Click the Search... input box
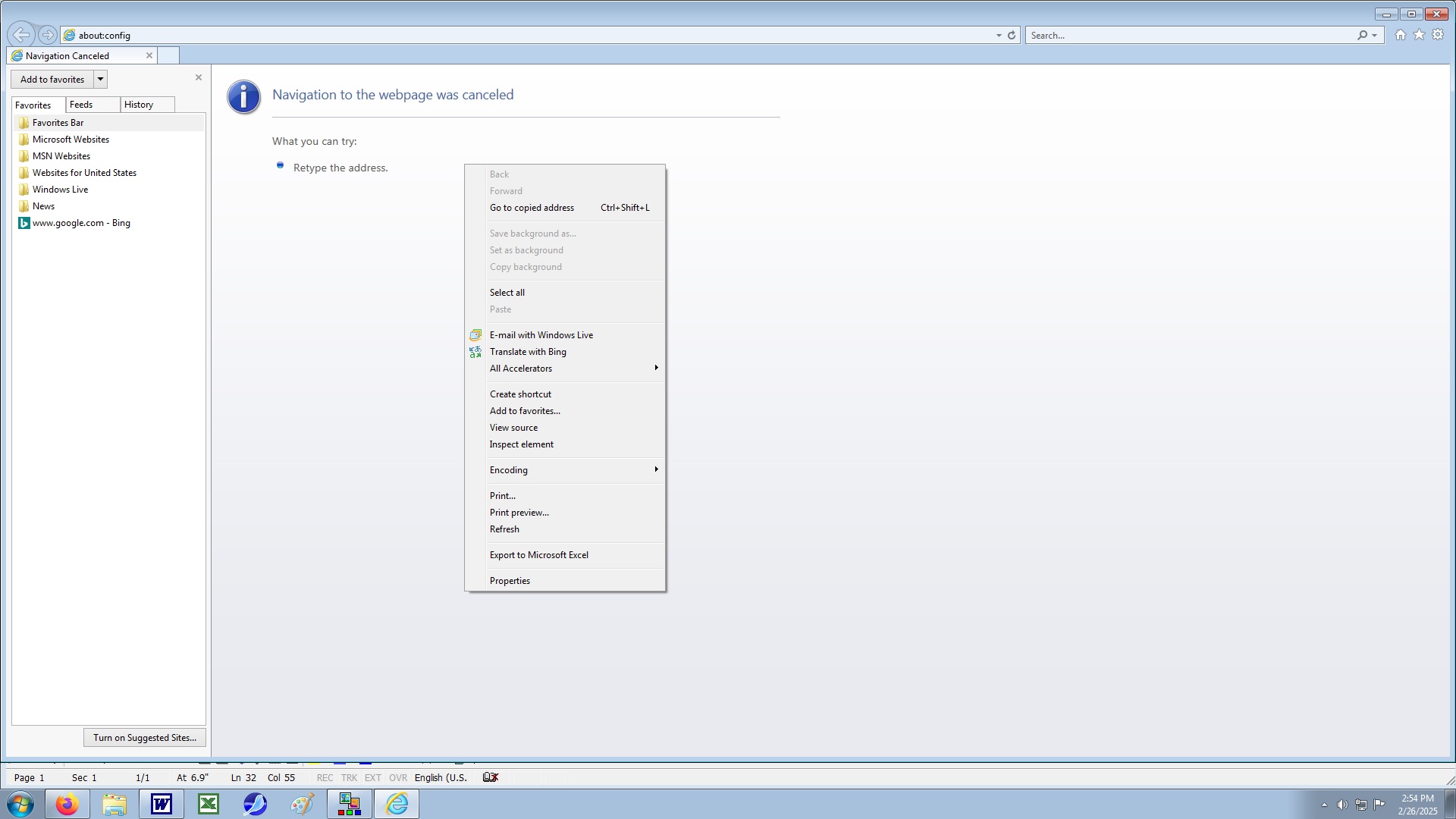The width and height of the screenshot is (1456, 819). coord(1191,35)
